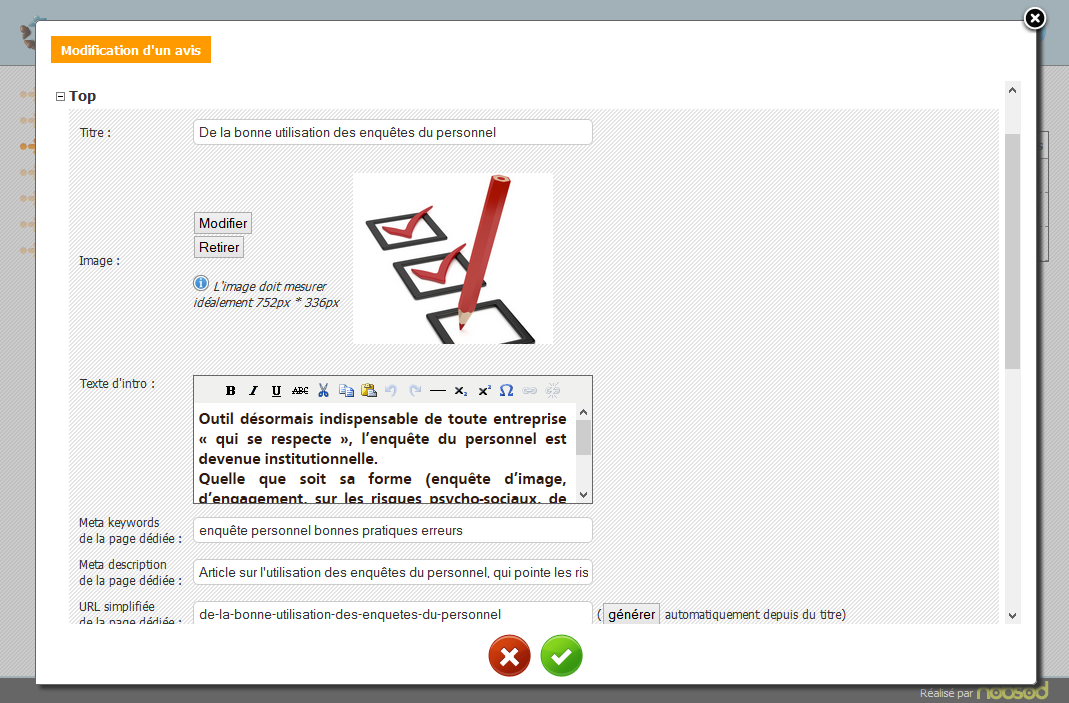Click the noosod logo link

click(x=1012, y=691)
